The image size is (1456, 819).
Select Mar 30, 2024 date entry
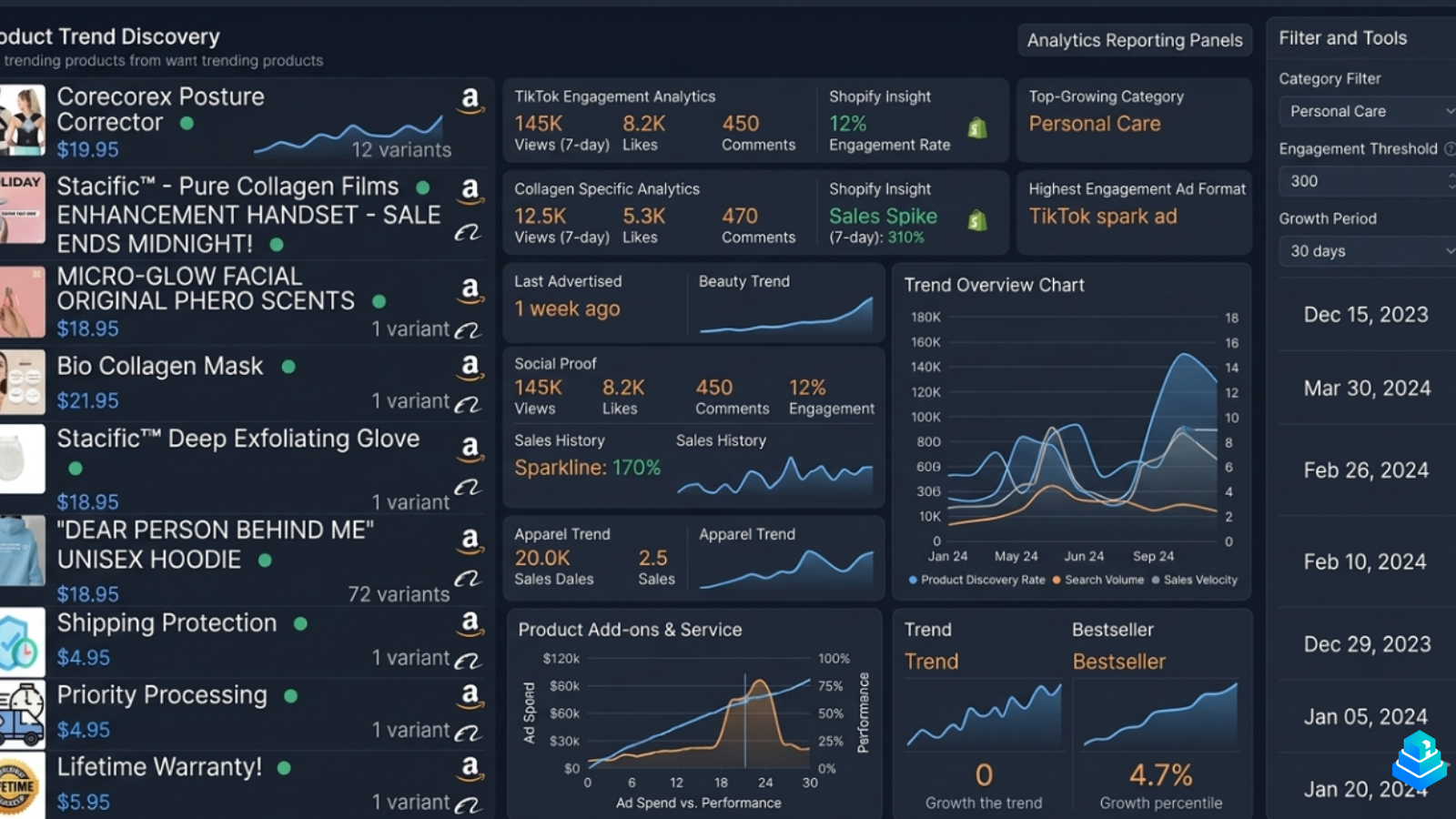tap(1367, 389)
